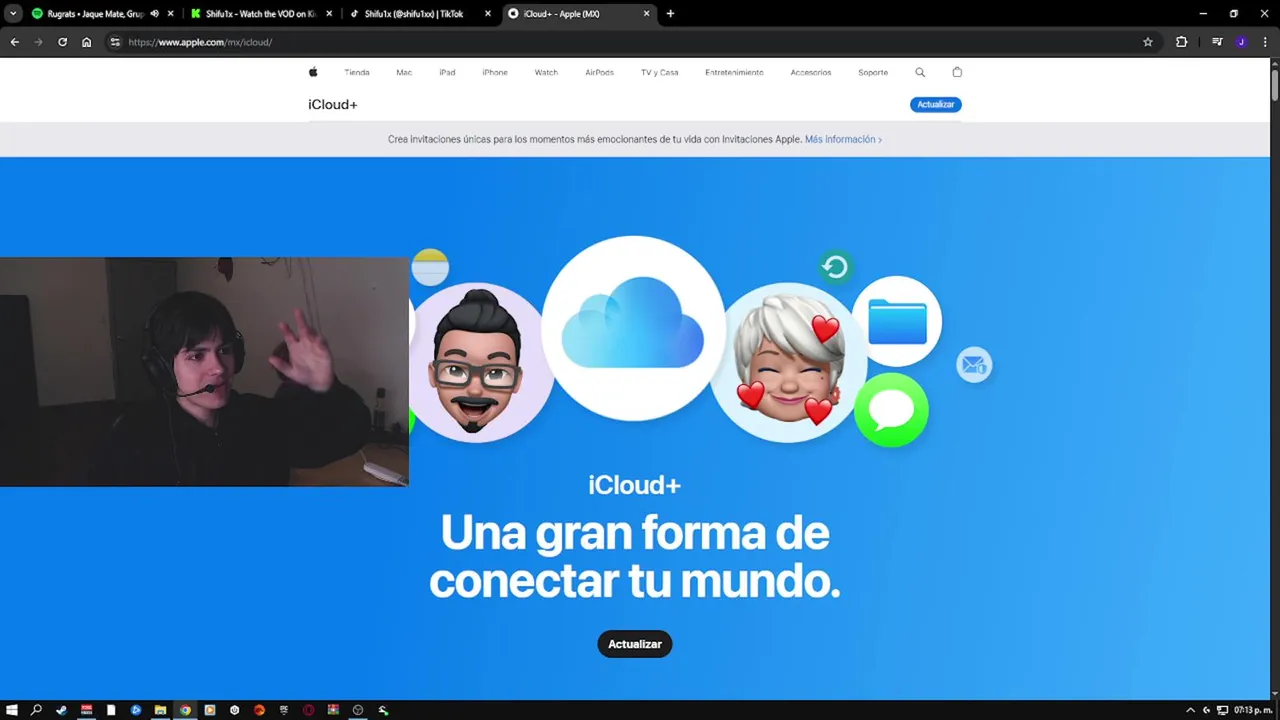
Task: Close the Rugrats tab
Action: (171, 14)
